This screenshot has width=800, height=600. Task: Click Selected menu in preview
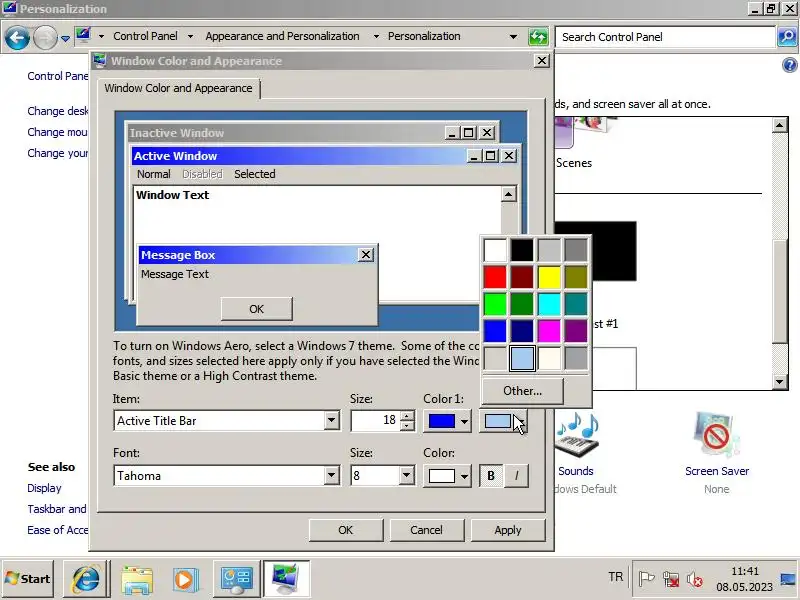(x=255, y=174)
